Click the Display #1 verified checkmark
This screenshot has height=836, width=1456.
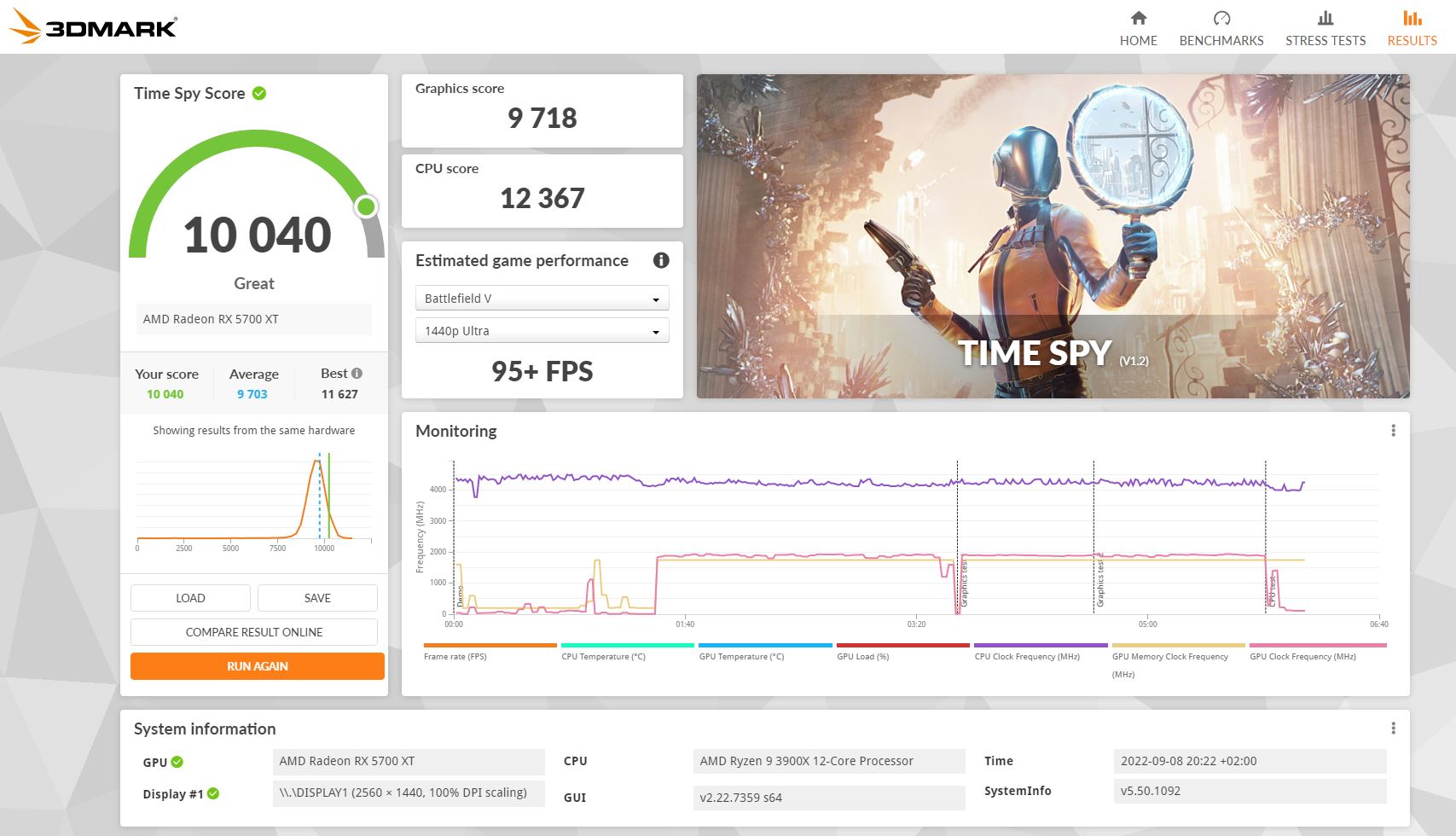point(213,793)
